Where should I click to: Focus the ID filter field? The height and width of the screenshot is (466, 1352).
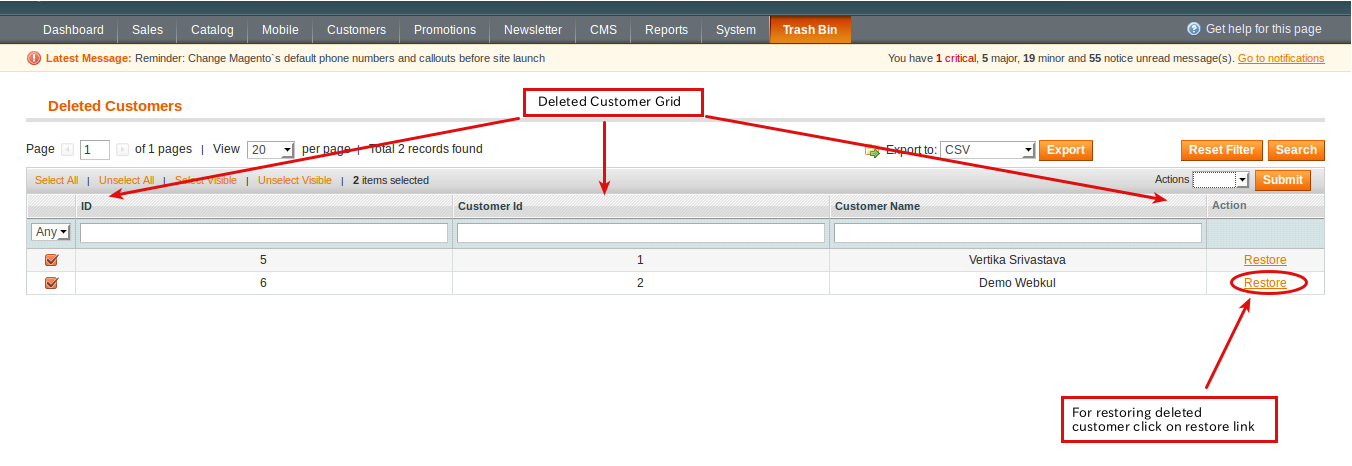264,233
